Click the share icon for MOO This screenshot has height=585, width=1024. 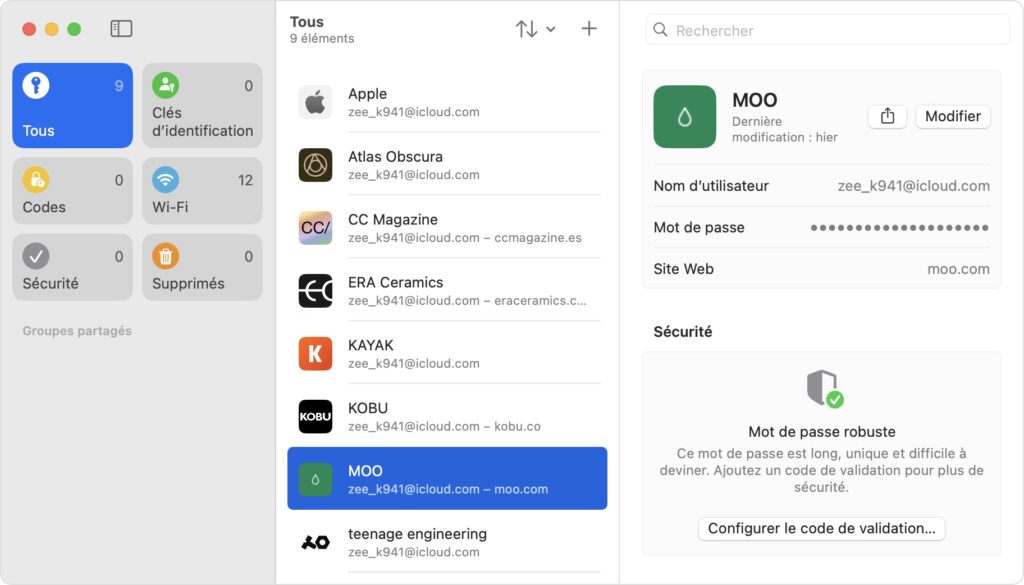(887, 116)
